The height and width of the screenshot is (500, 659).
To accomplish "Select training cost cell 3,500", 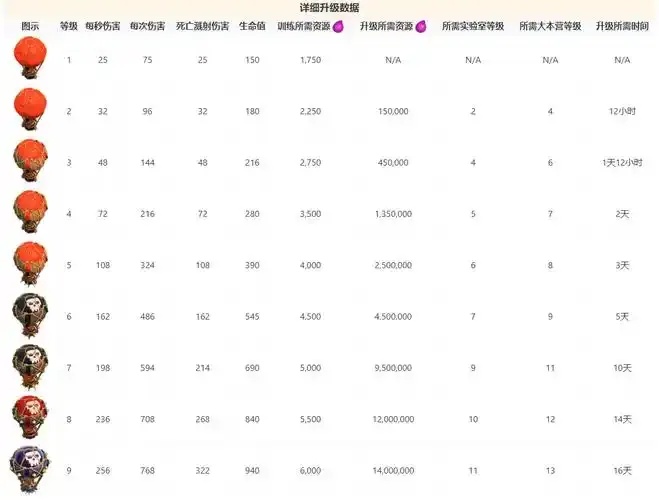I will 310,214.
